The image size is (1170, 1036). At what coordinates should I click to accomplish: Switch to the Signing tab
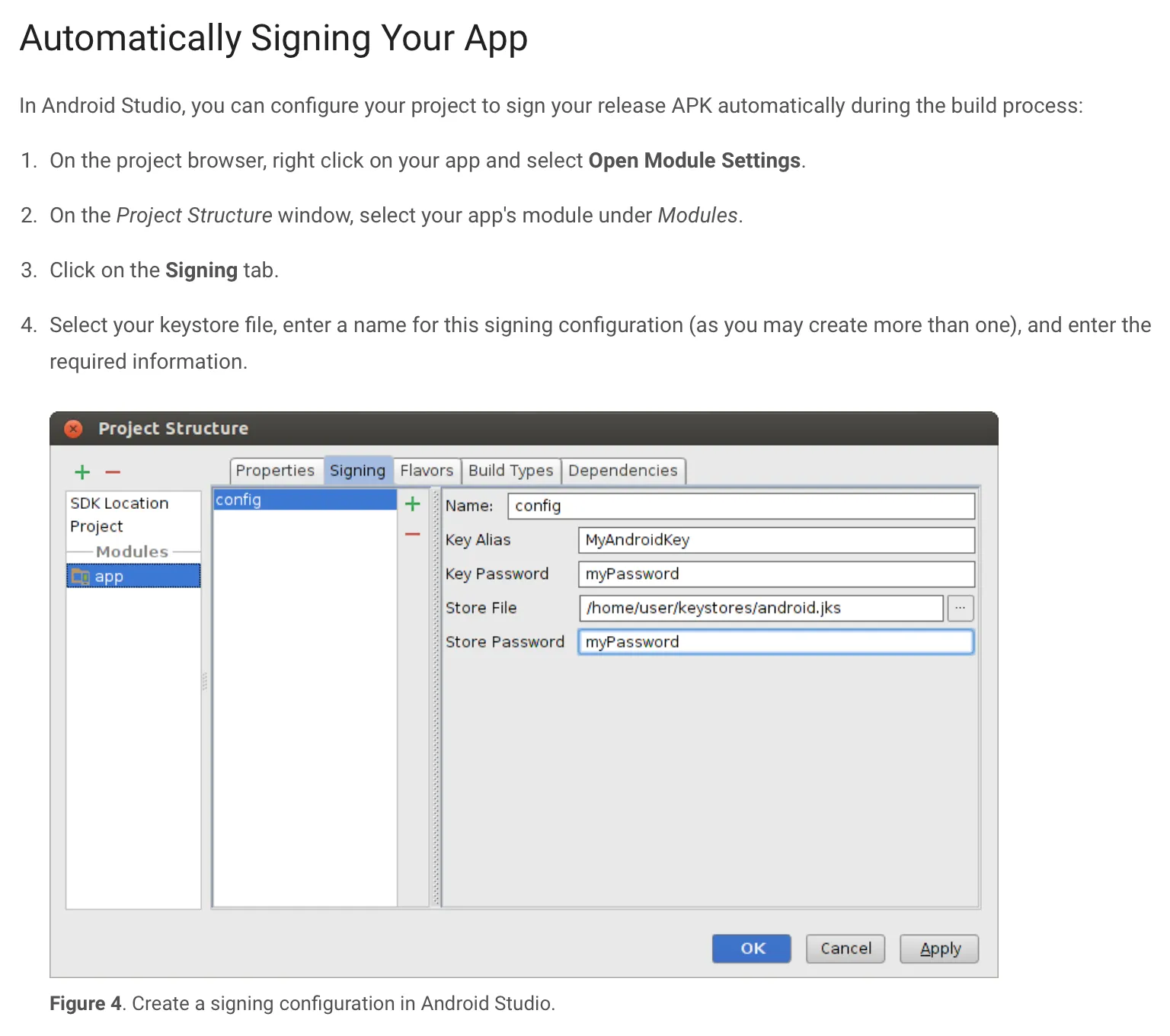(x=358, y=471)
